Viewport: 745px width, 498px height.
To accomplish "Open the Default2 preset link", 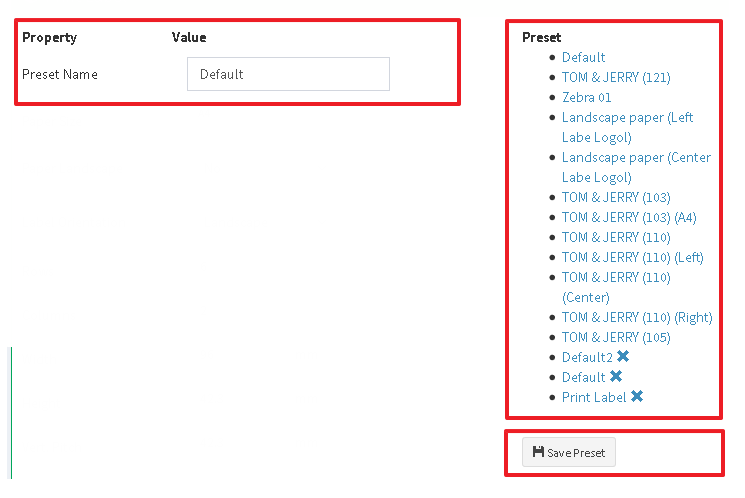I will 587,357.
